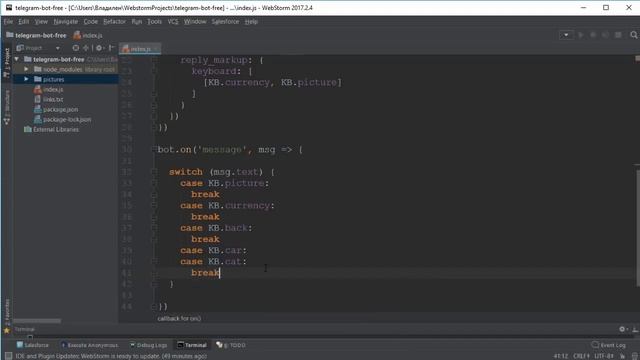Place cursor in 'case KB.back:' line

tap(216, 228)
